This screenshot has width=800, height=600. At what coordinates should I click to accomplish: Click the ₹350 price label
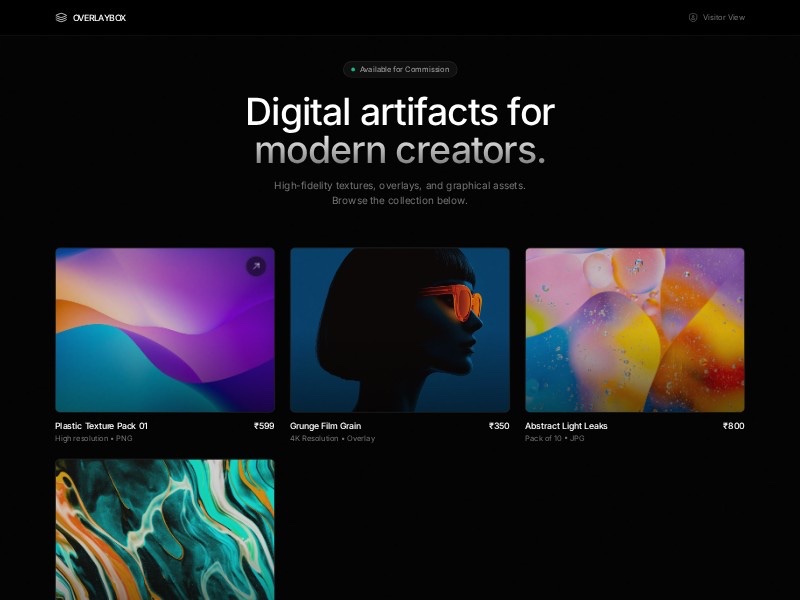click(x=499, y=426)
